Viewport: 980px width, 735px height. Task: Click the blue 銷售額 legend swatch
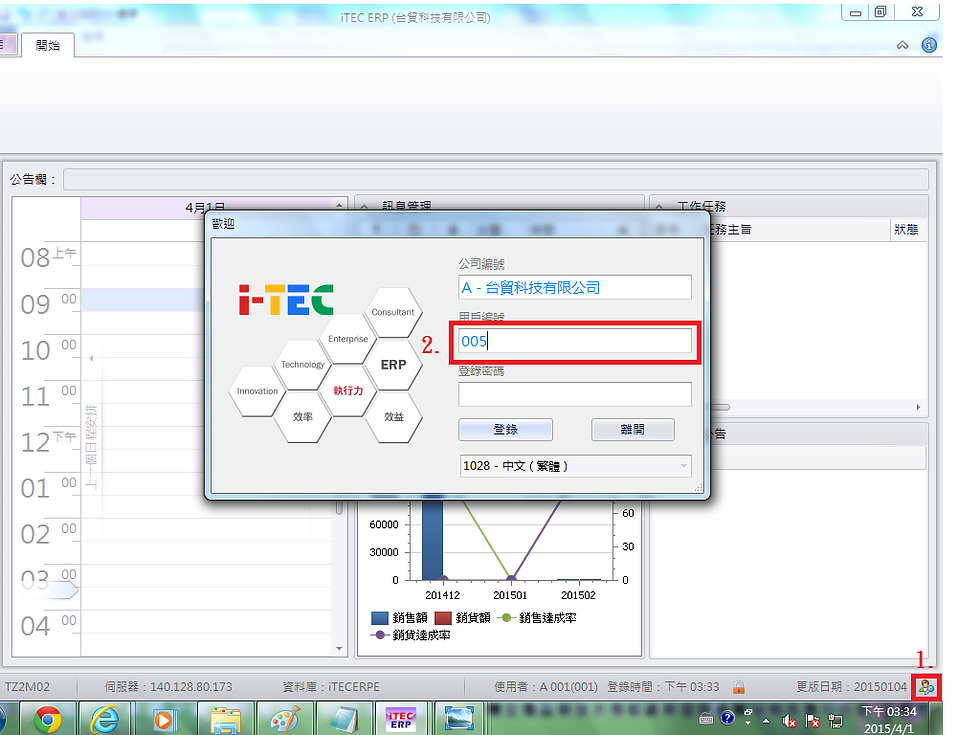(379, 618)
